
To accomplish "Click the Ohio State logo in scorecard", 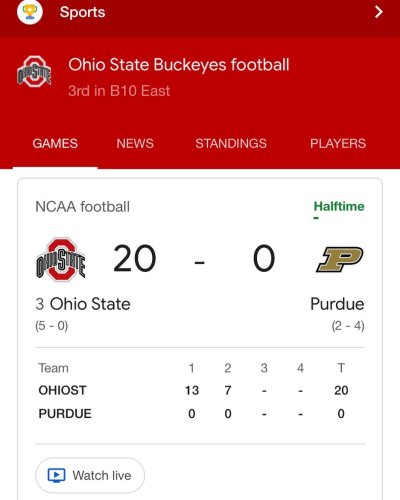I will point(61,259).
